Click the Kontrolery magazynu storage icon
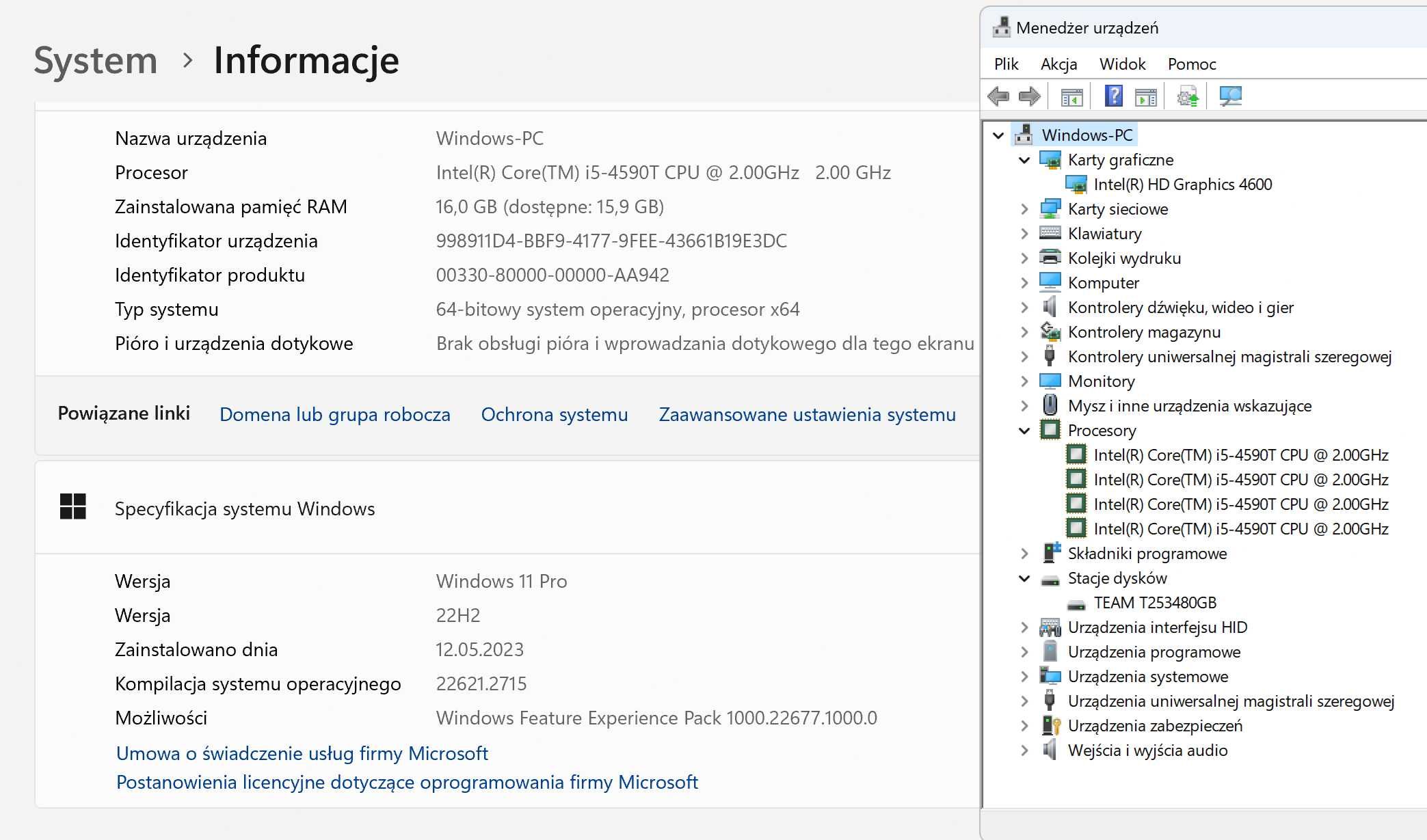This screenshot has height=840, width=1427. 1050,331
